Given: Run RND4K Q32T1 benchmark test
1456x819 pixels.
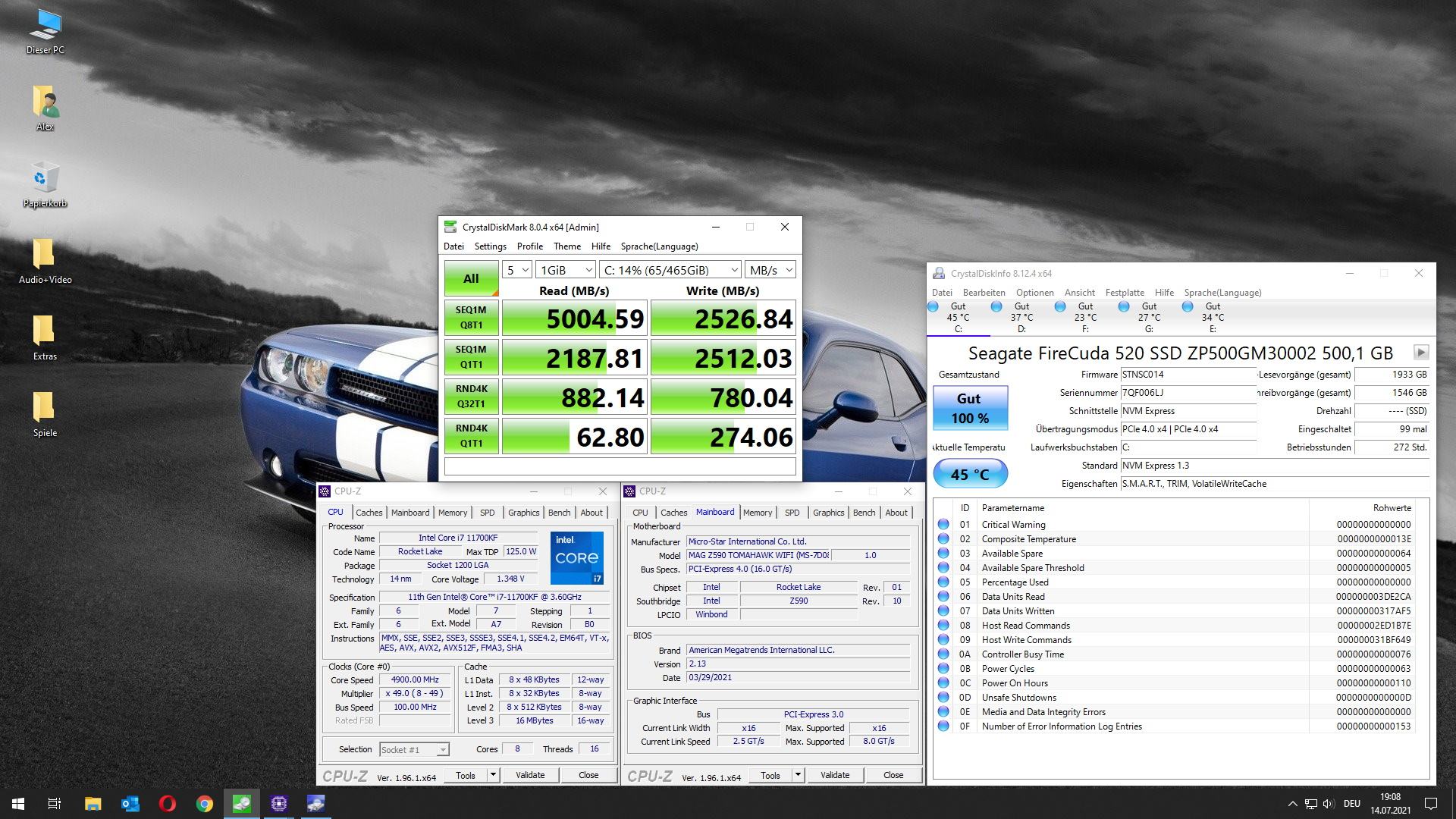Looking at the screenshot, I should click(x=471, y=397).
